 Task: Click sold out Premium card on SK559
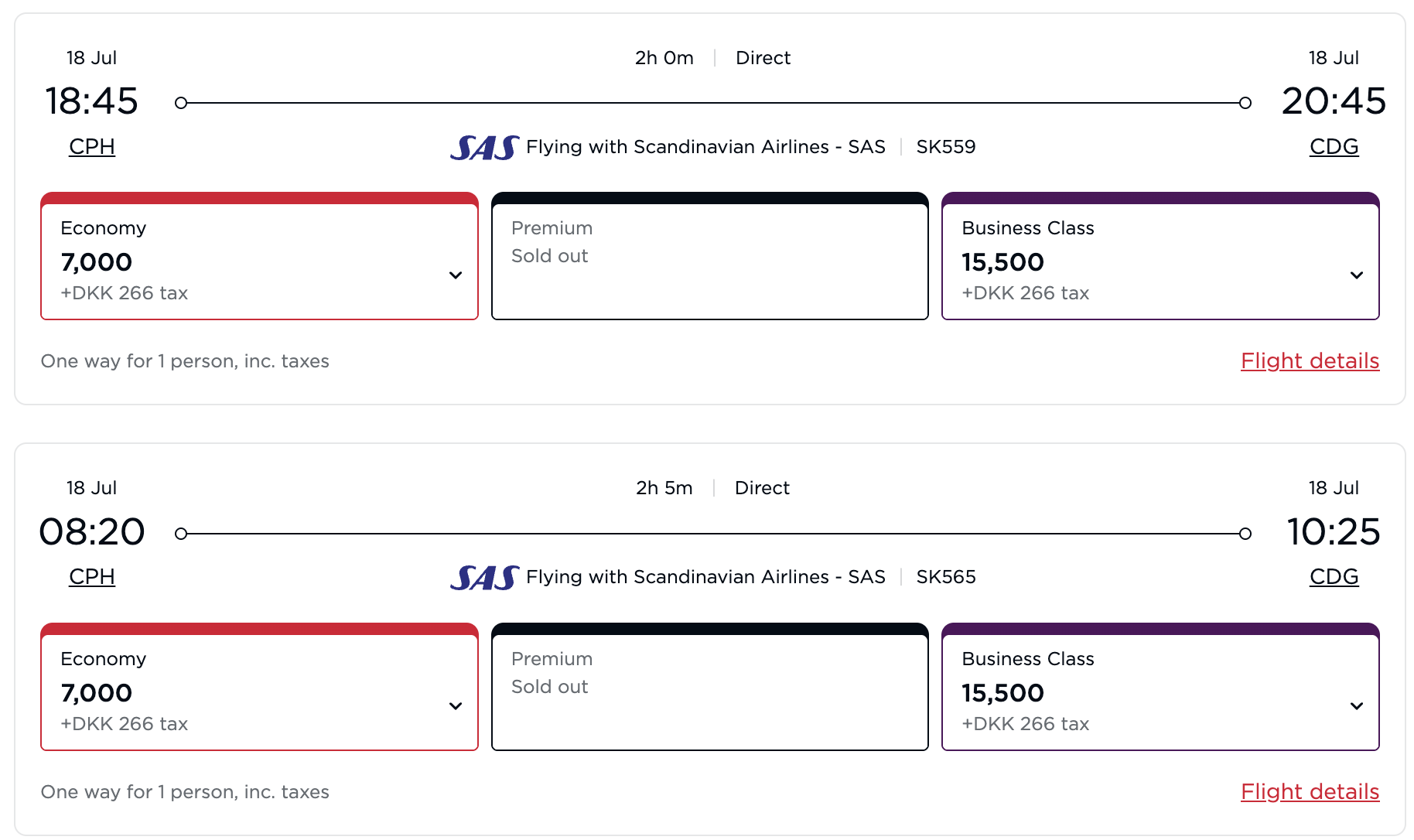710,256
